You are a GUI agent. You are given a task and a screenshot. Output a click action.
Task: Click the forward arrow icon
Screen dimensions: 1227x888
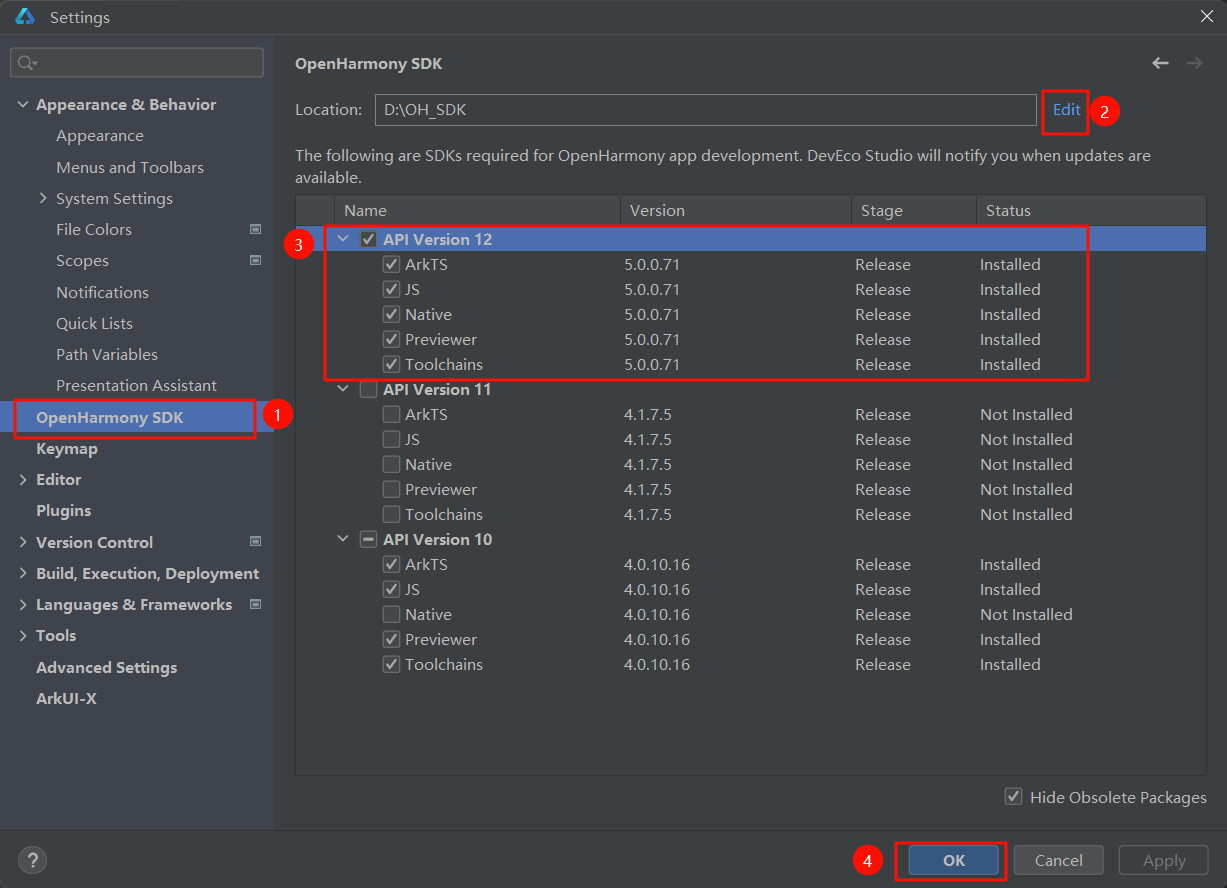coord(1194,63)
